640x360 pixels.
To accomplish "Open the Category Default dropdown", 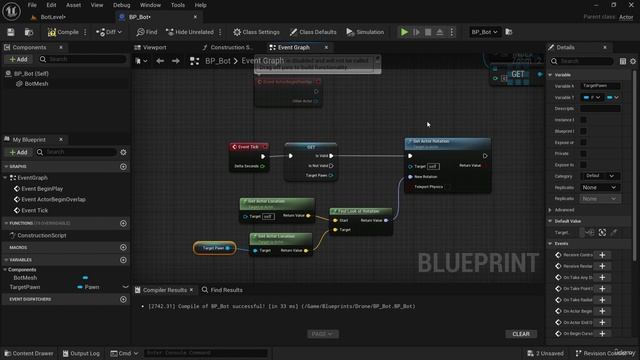I will click(x=600, y=176).
